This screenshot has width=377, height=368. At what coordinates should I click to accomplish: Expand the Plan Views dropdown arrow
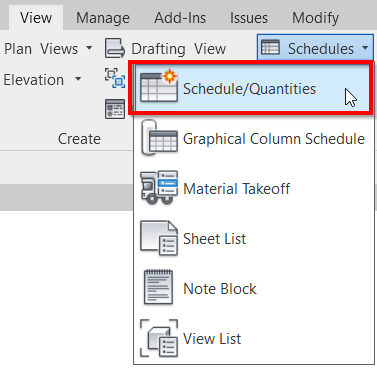pos(89,48)
